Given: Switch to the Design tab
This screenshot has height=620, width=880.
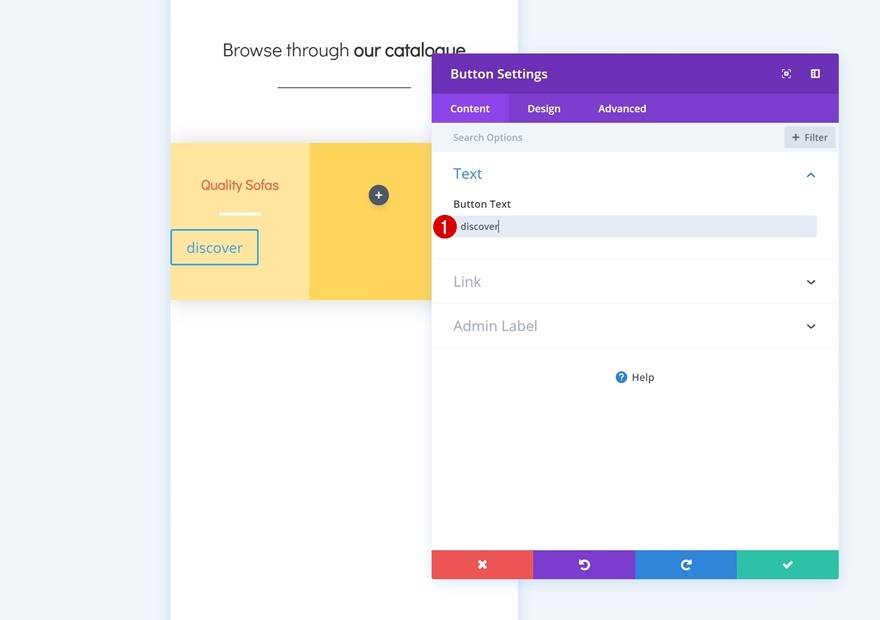Looking at the screenshot, I should tap(544, 108).
